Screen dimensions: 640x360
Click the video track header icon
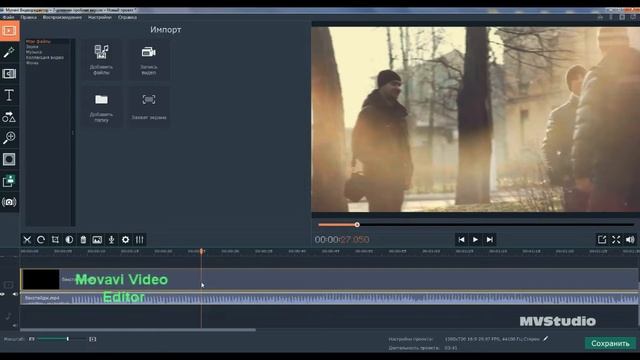(x=9, y=284)
